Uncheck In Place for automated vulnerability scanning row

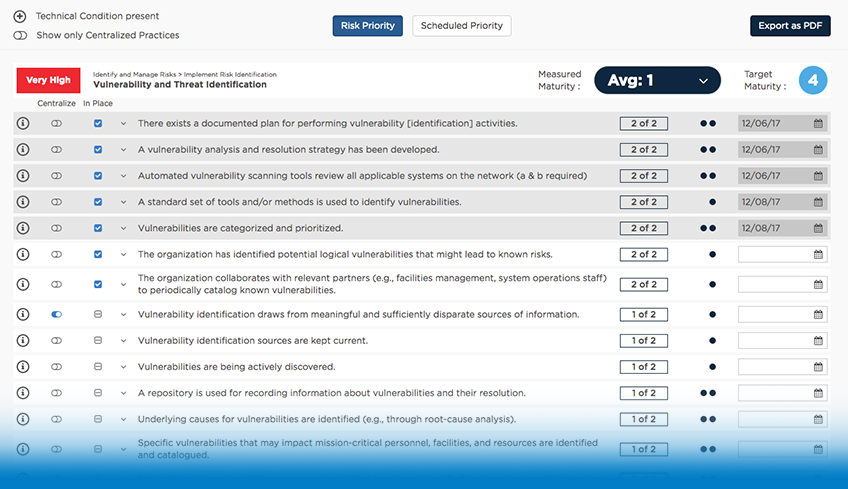click(x=98, y=176)
